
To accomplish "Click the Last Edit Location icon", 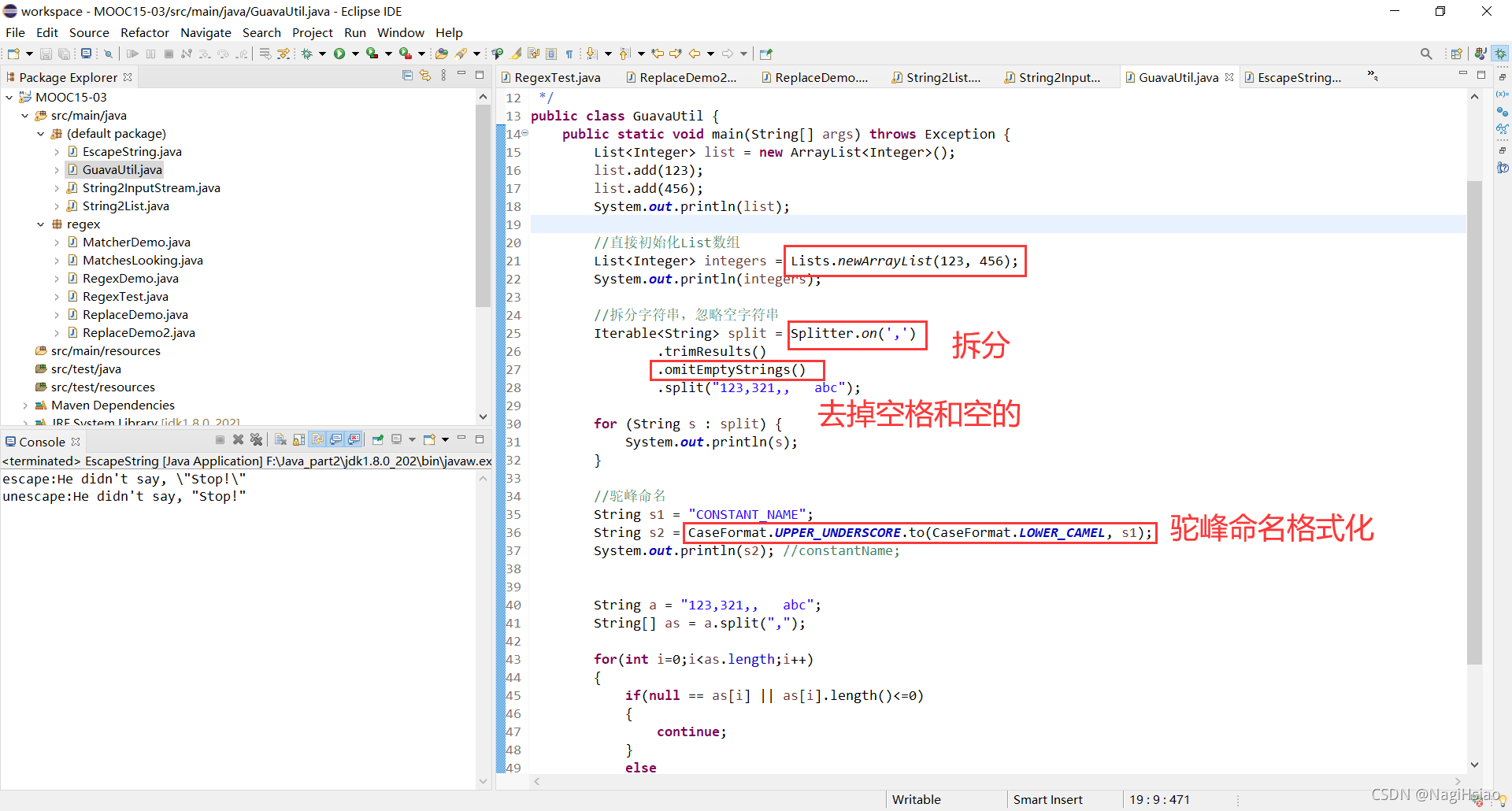I will [658, 54].
